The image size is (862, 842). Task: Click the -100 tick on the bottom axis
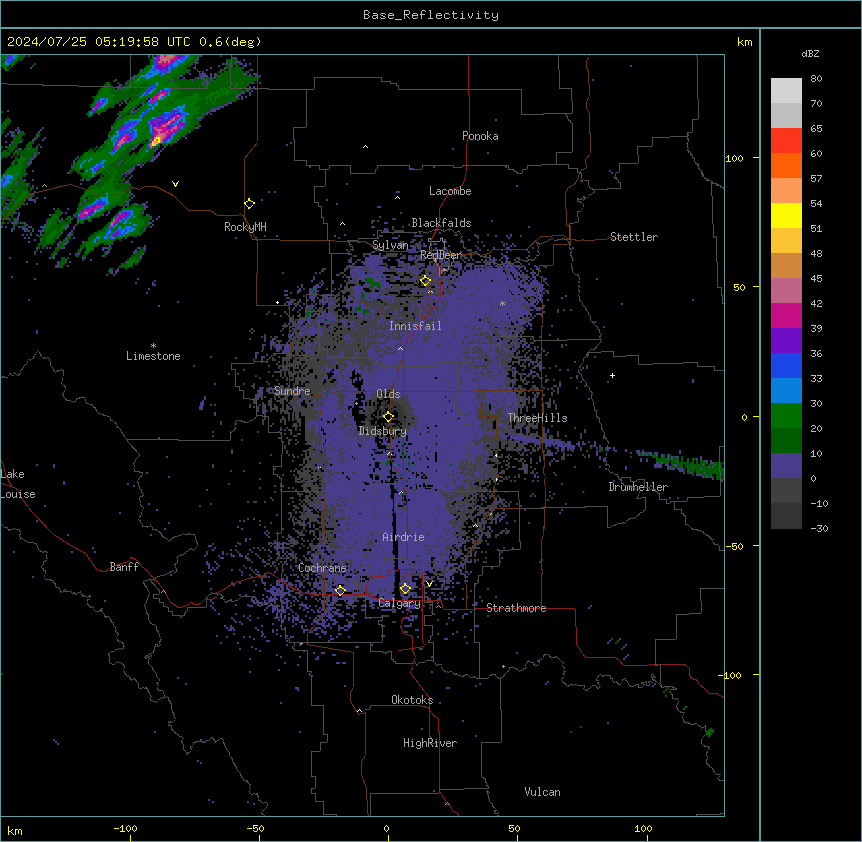125,828
